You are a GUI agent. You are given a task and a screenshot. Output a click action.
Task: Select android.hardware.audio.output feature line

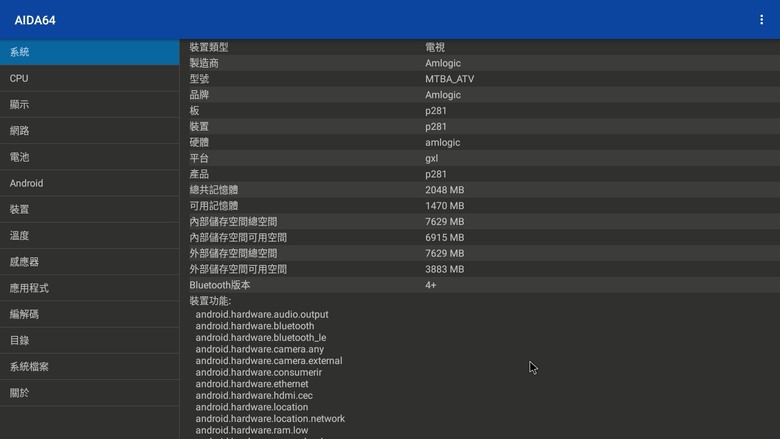262,314
